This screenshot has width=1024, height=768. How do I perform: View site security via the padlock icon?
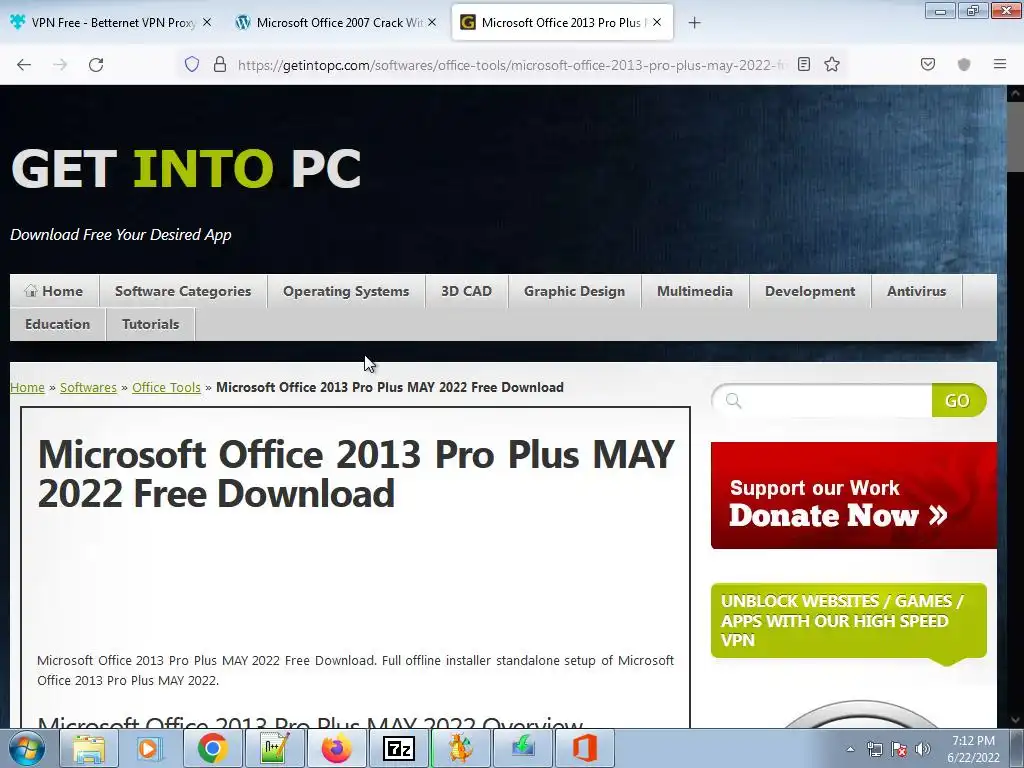220,64
